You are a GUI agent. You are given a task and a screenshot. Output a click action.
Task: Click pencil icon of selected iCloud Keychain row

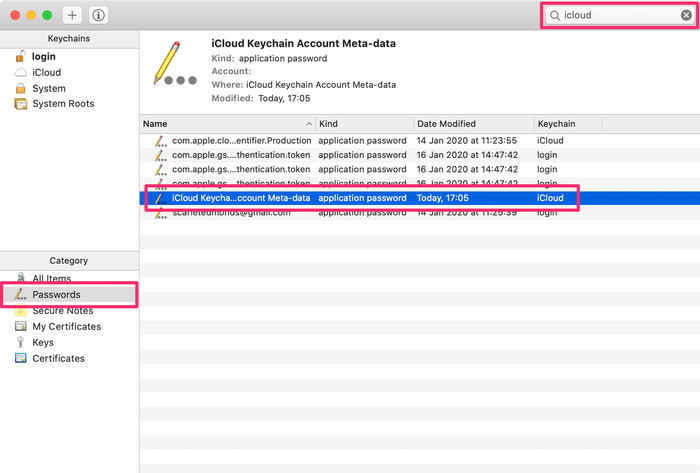(x=160, y=199)
